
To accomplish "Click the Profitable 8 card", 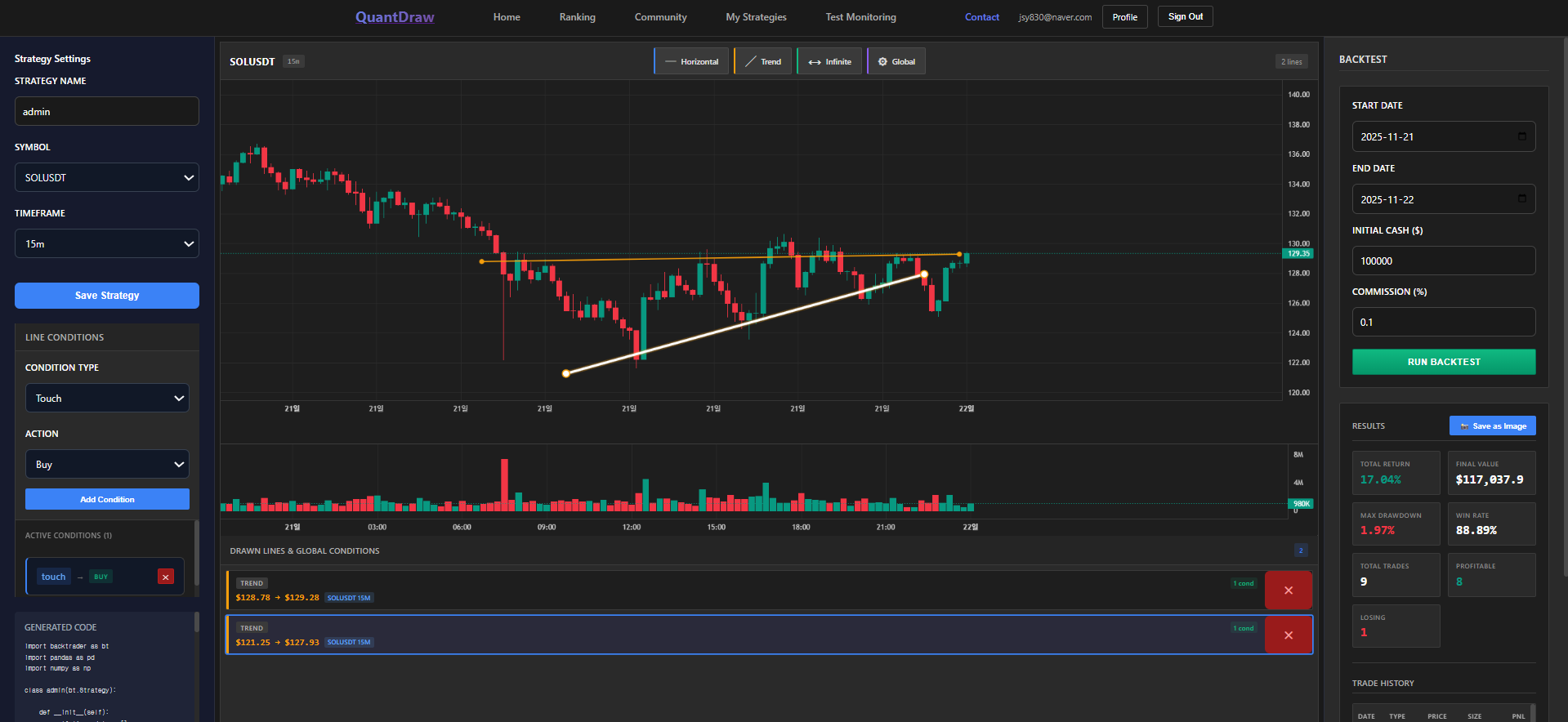I will pyautogui.click(x=1492, y=575).
